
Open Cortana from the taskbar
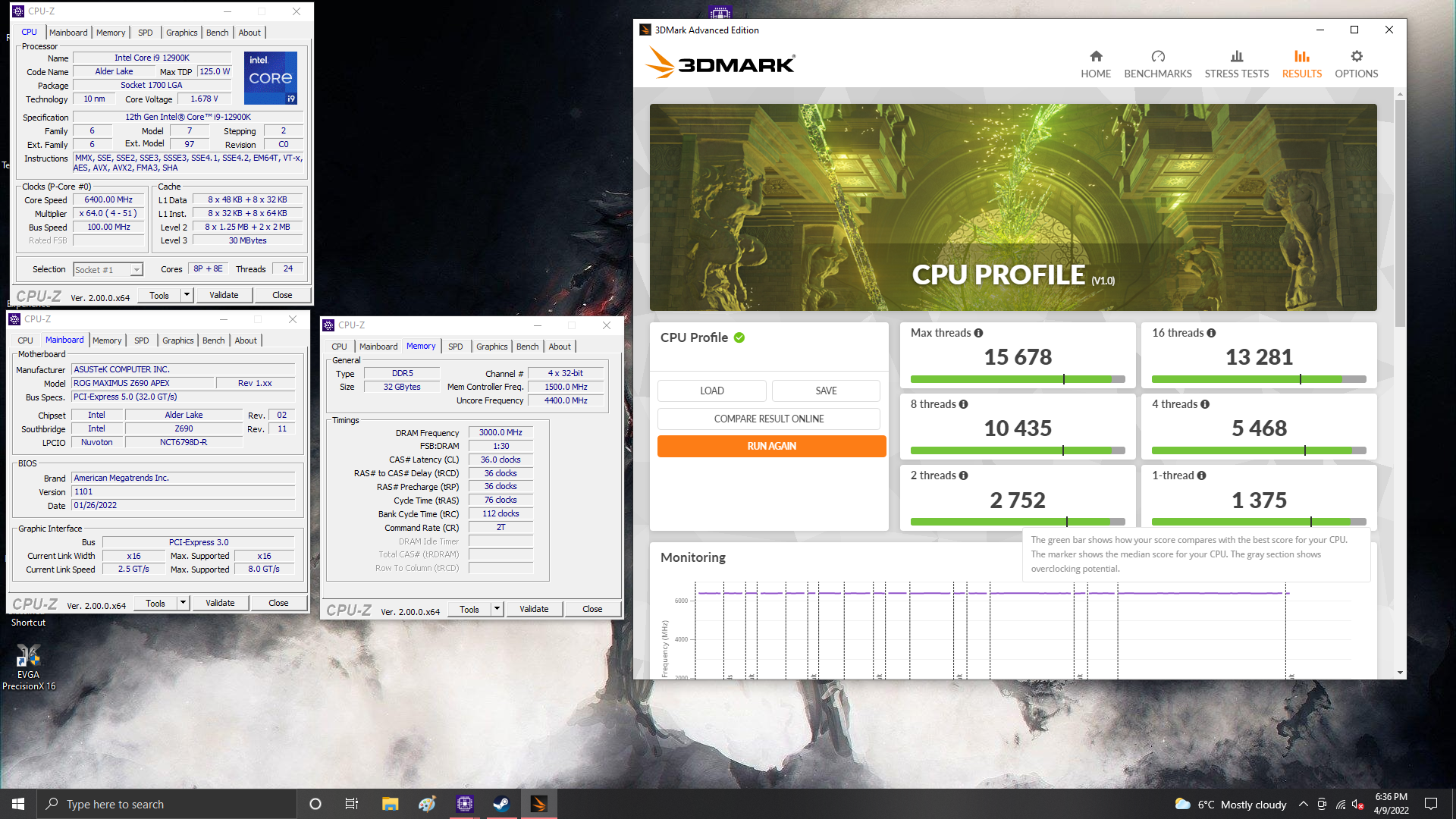(x=315, y=804)
